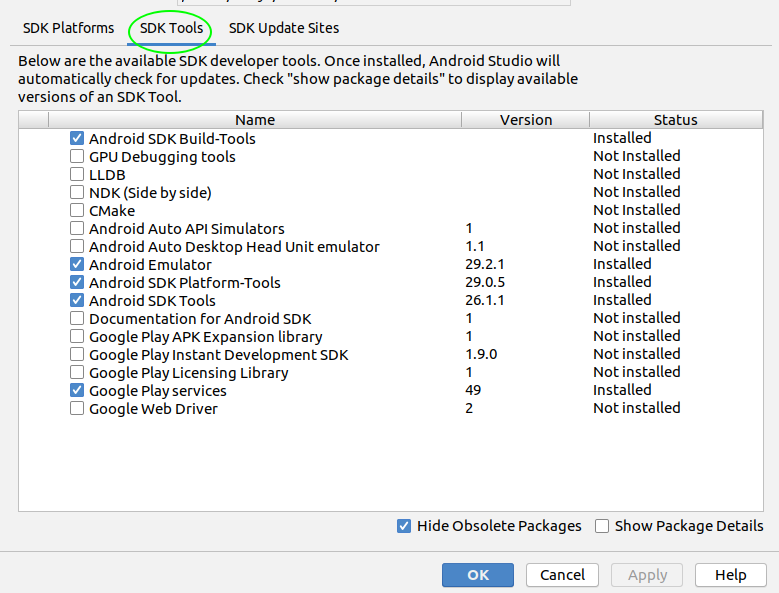Uncheck Google Play services checkbox
Screen dimensions: 779x593
pos(77,391)
